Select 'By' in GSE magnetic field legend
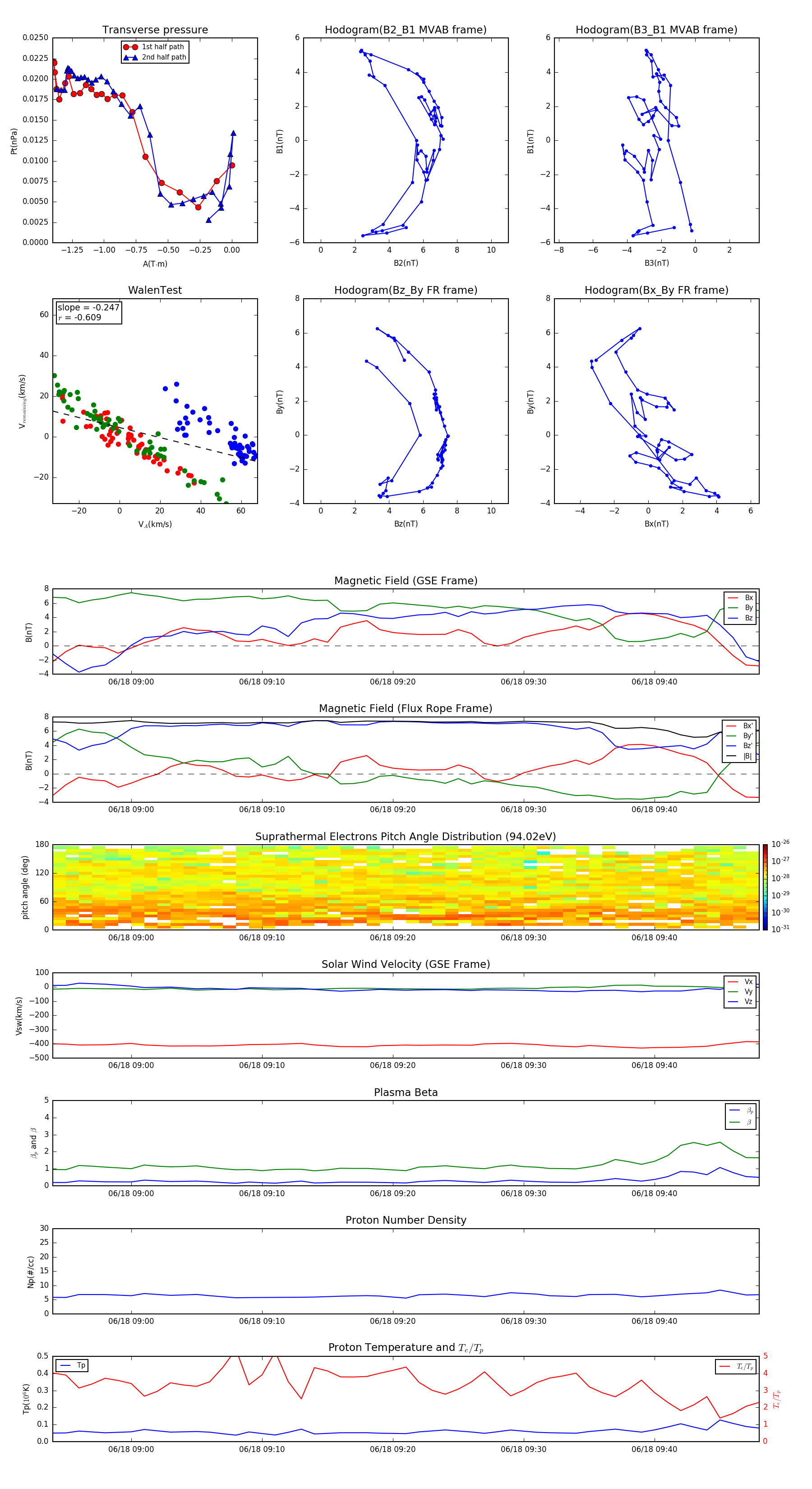Viewport: 812px width, 1489px height. click(x=741, y=607)
